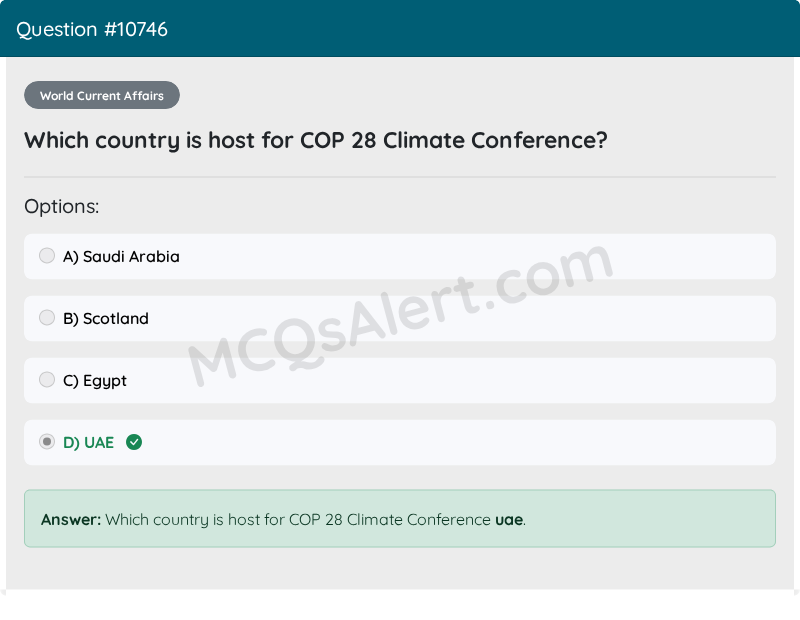This screenshot has height=620, width=800.
Task: Click the green Answer explanation box
Action: click(400, 518)
